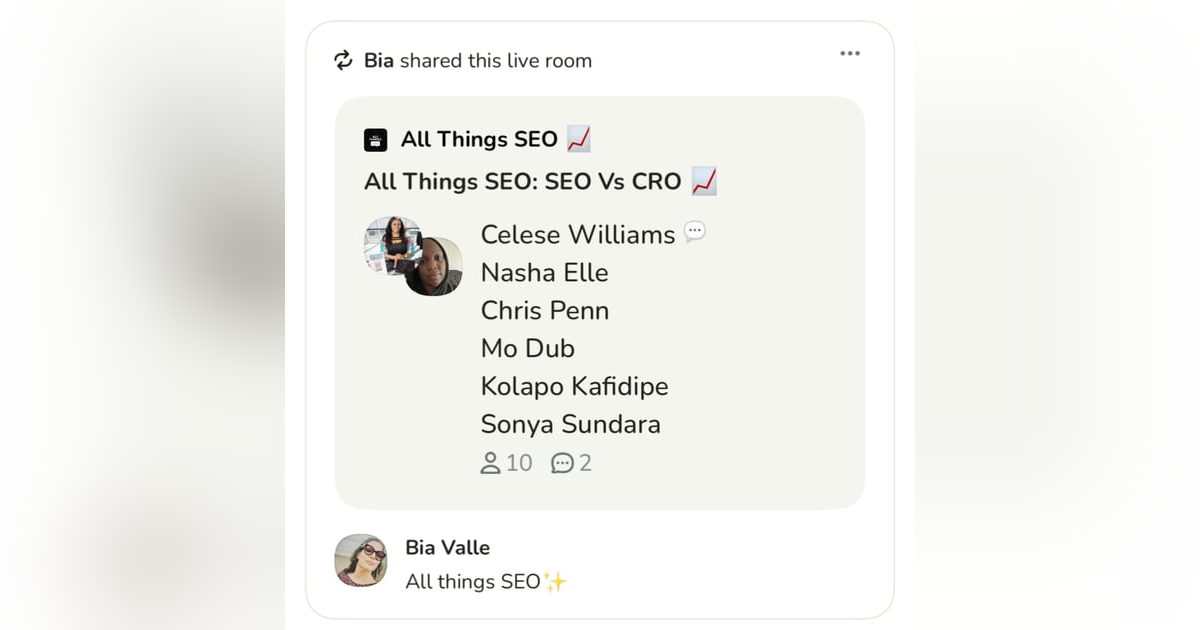This screenshot has height=630, width=1200.
Task: Select Chris Penn from the speaker list
Action: pyautogui.click(x=544, y=310)
